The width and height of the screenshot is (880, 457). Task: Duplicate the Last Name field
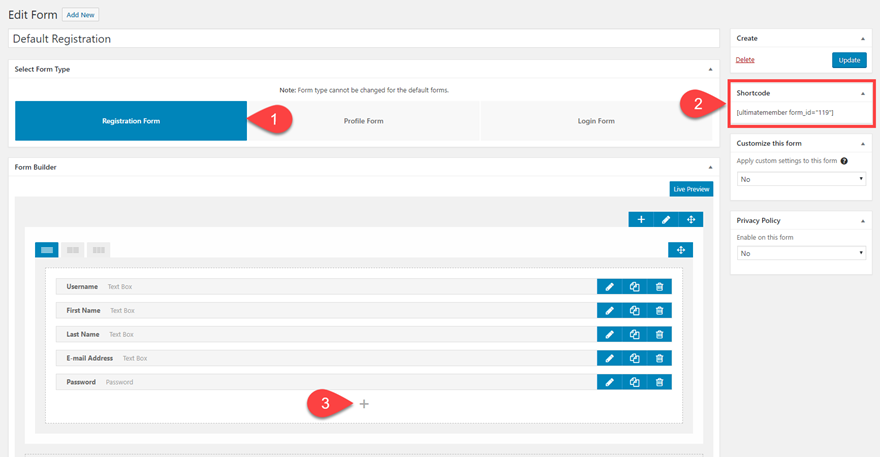tap(634, 335)
